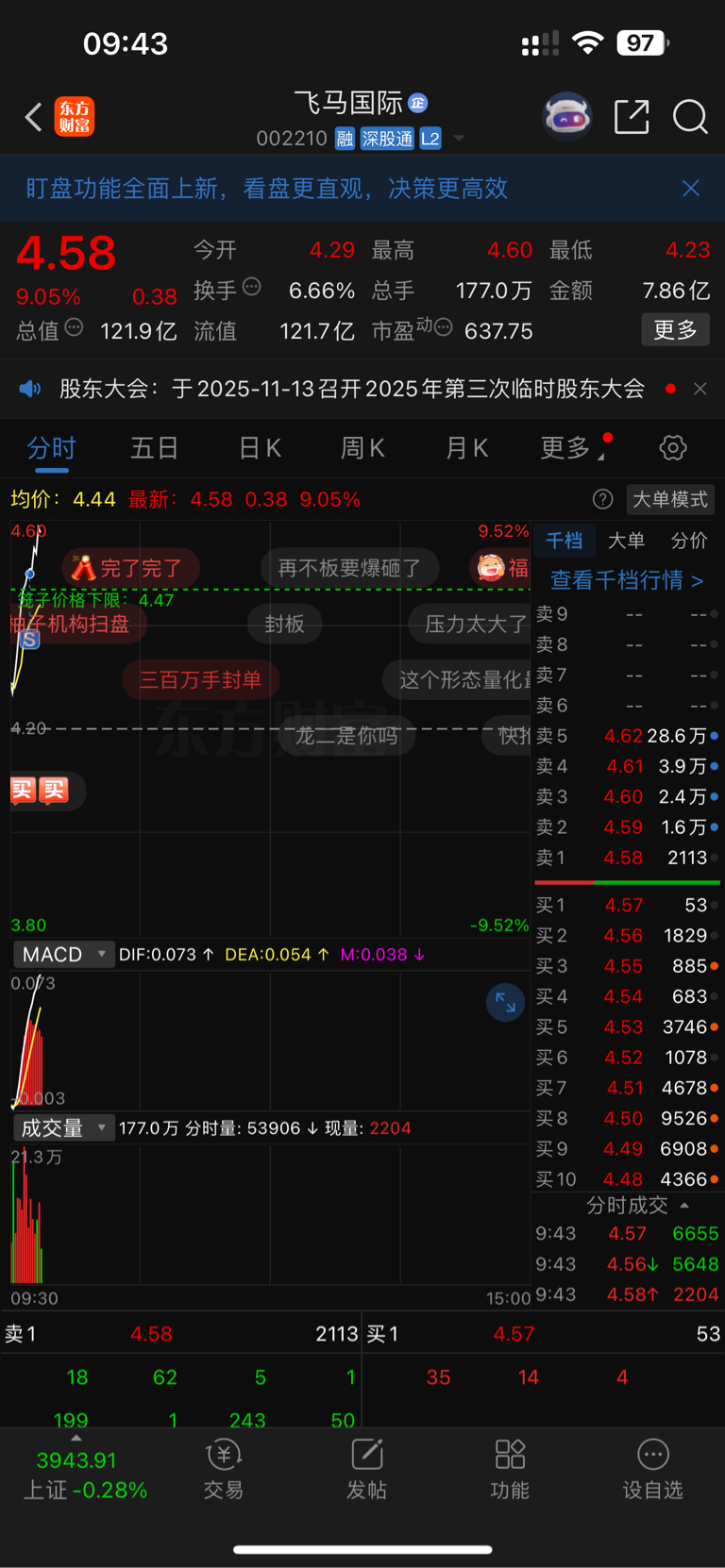The image size is (725, 1568).
Task: Open 查看千档行情 link
Action: (x=627, y=579)
